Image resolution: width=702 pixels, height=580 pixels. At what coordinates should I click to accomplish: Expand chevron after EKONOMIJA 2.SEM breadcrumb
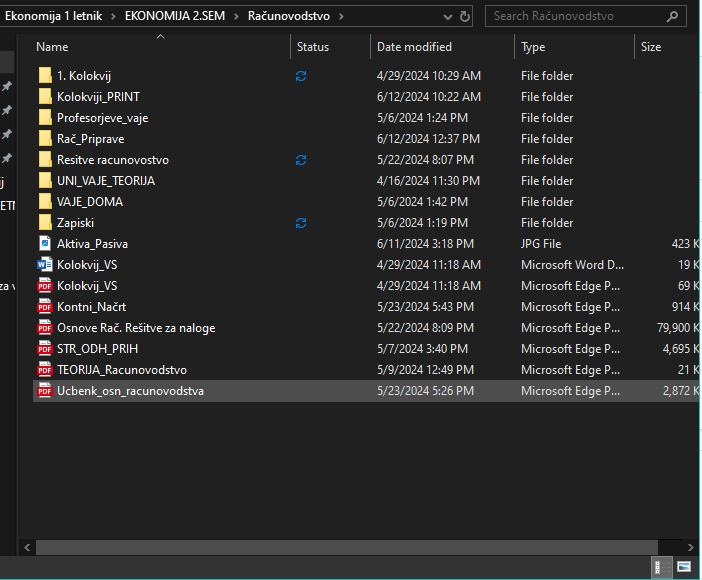pyautogui.click(x=238, y=16)
